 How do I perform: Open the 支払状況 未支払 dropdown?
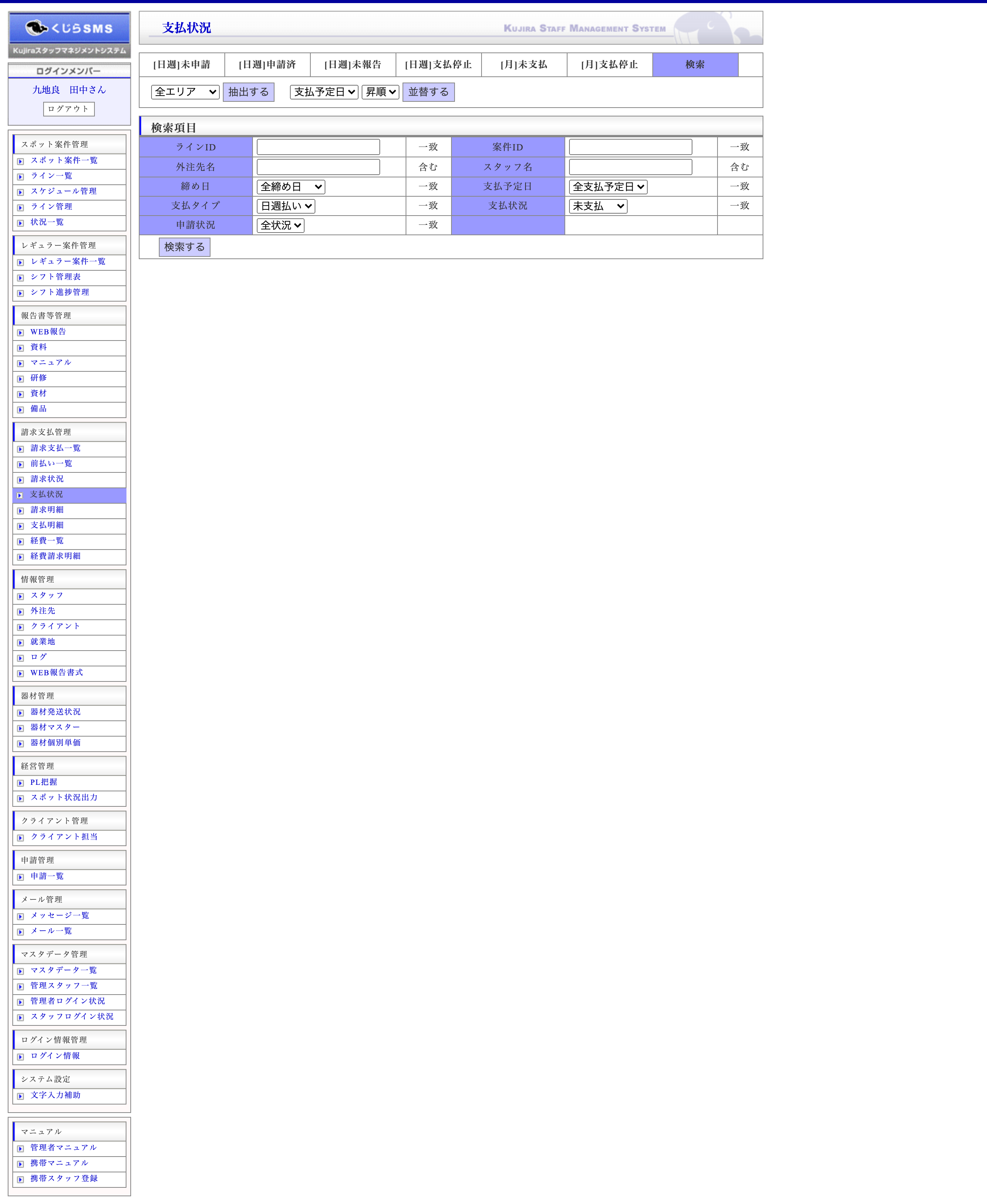pos(598,206)
